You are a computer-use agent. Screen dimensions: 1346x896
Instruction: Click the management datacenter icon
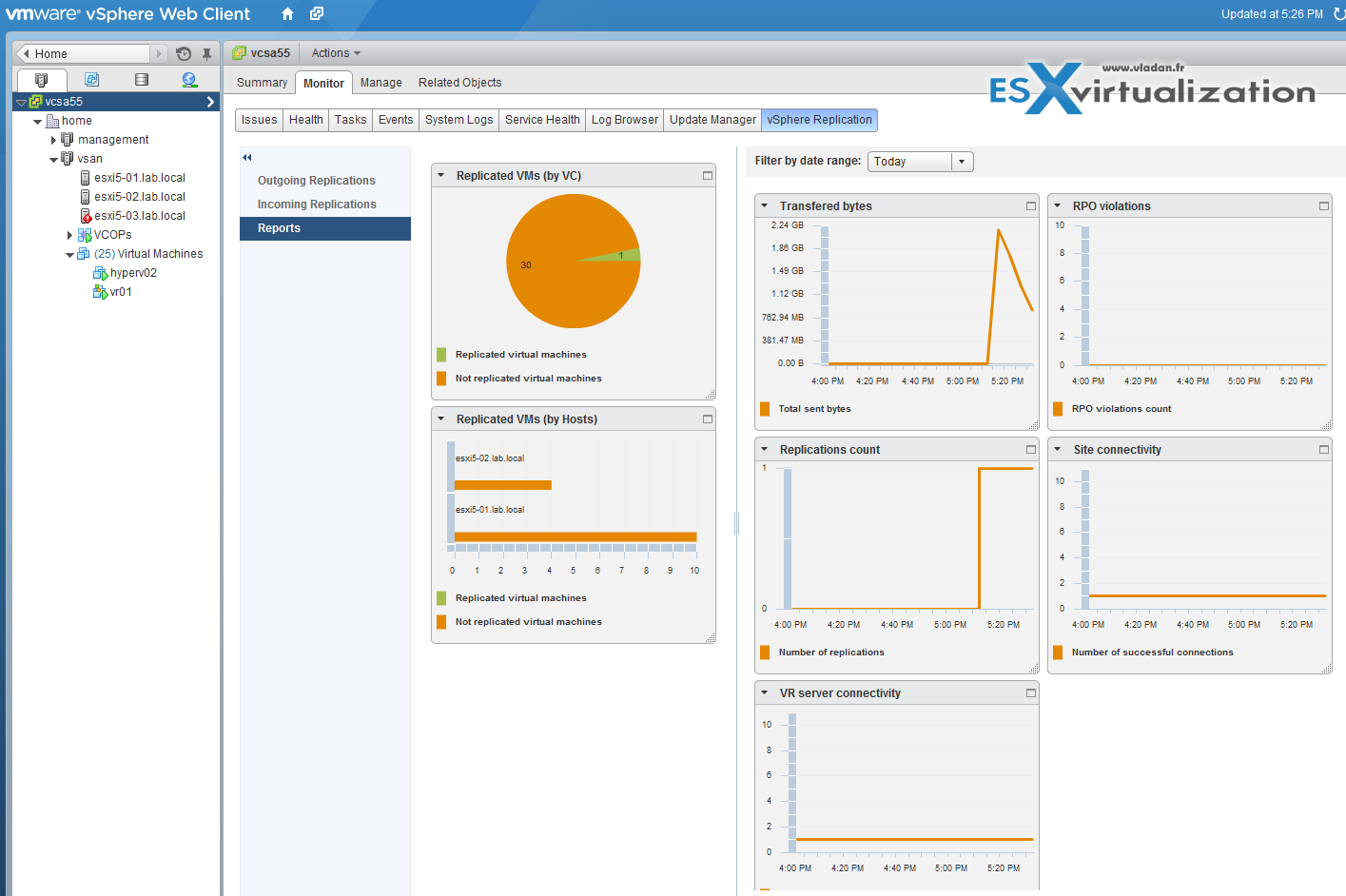click(68, 140)
